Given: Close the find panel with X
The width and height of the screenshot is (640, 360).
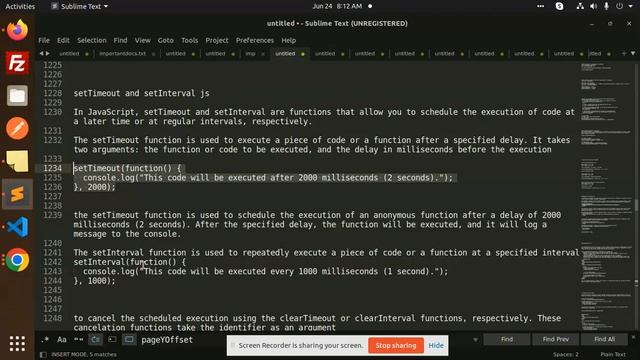Looking at the screenshot, I should tap(633, 337).
